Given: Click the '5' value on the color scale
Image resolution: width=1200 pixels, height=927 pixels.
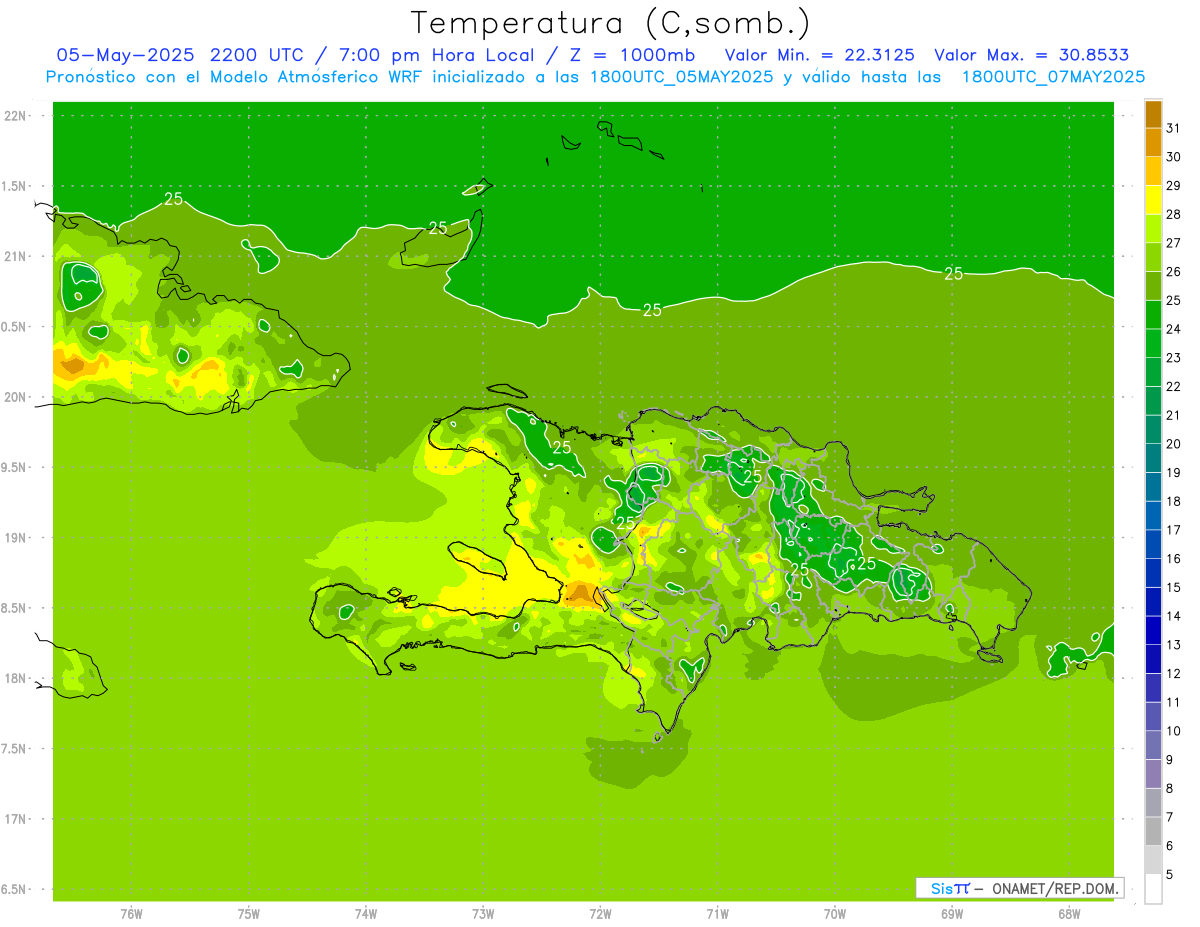Looking at the screenshot, I should [1170, 874].
